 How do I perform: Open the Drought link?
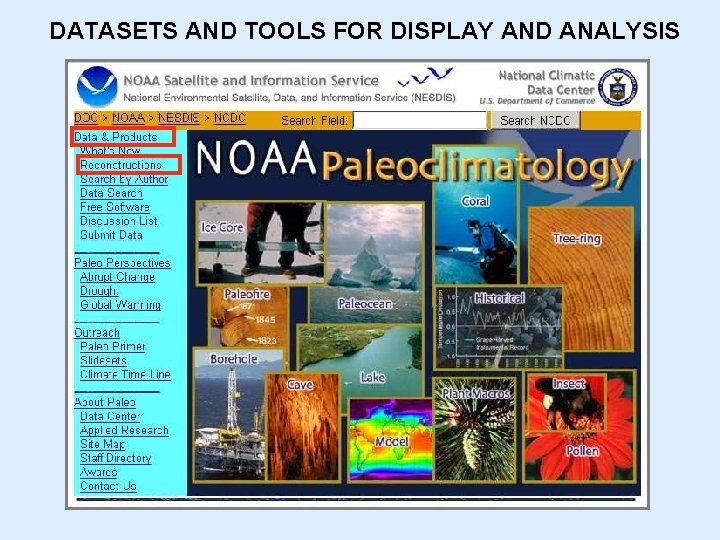pos(99,291)
